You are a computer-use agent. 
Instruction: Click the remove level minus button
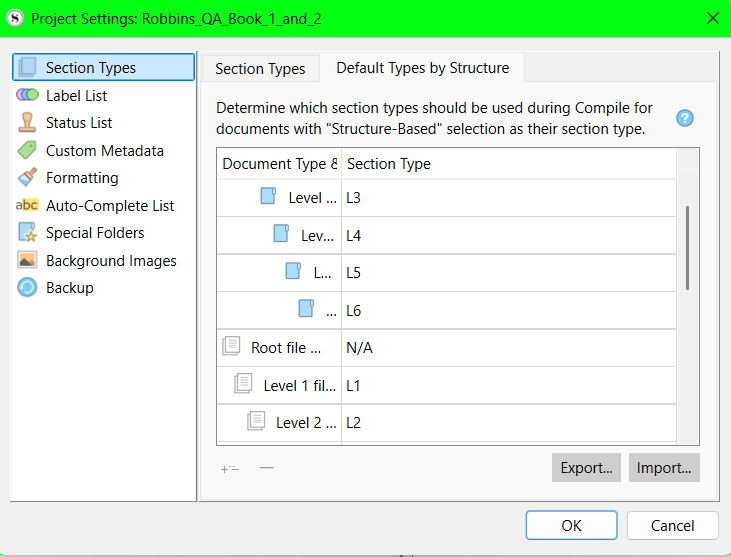(267, 468)
